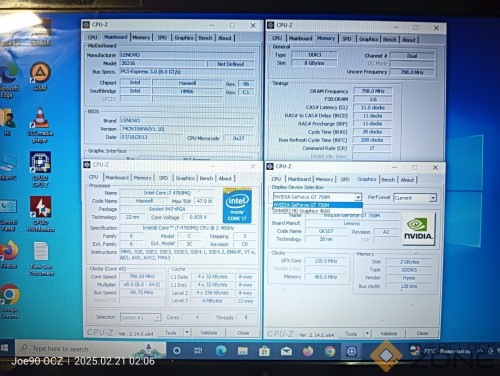Open the CPUID HWMonitor desktop shortcut

(40, 214)
